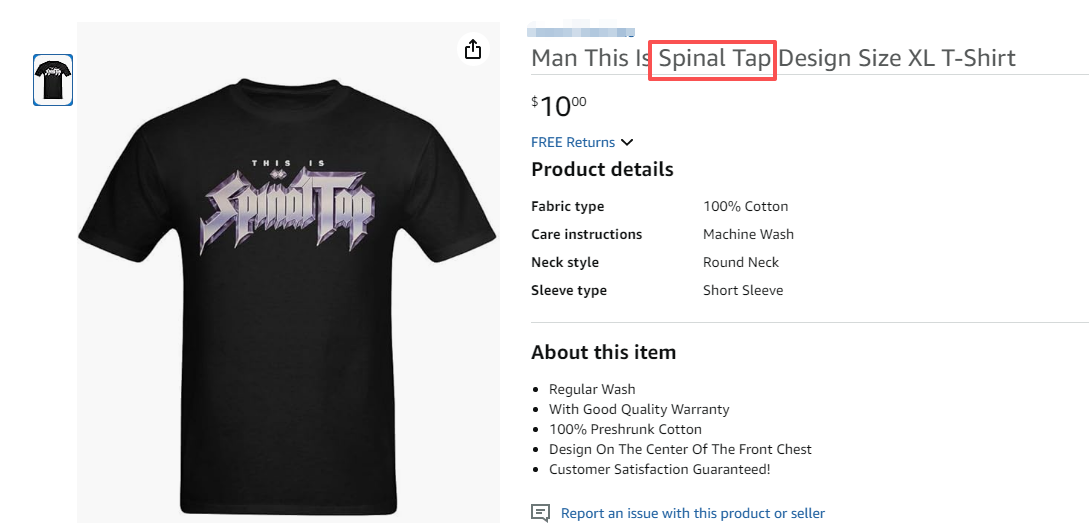The height and width of the screenshot is (523, 1089).
Task: Select the black t-shirt thumbnail
Action: [53, 80]
